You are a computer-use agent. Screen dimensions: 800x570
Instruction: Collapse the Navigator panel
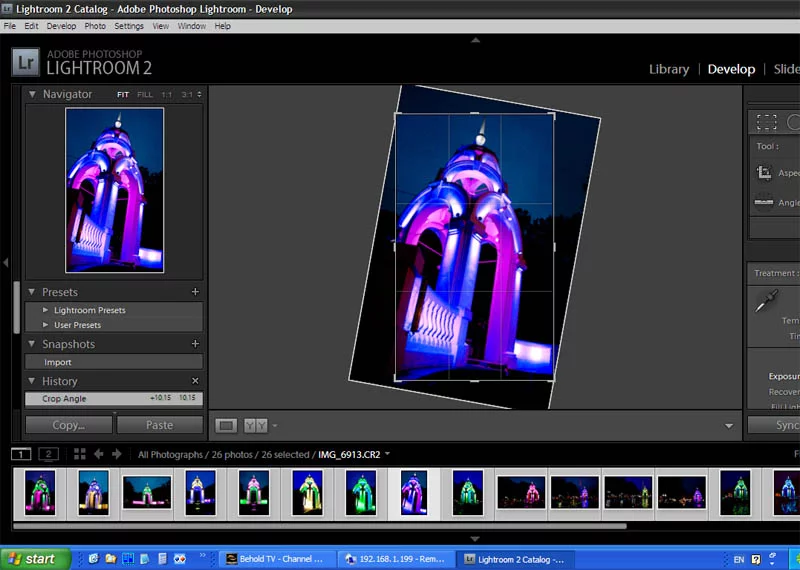point(32,94)
